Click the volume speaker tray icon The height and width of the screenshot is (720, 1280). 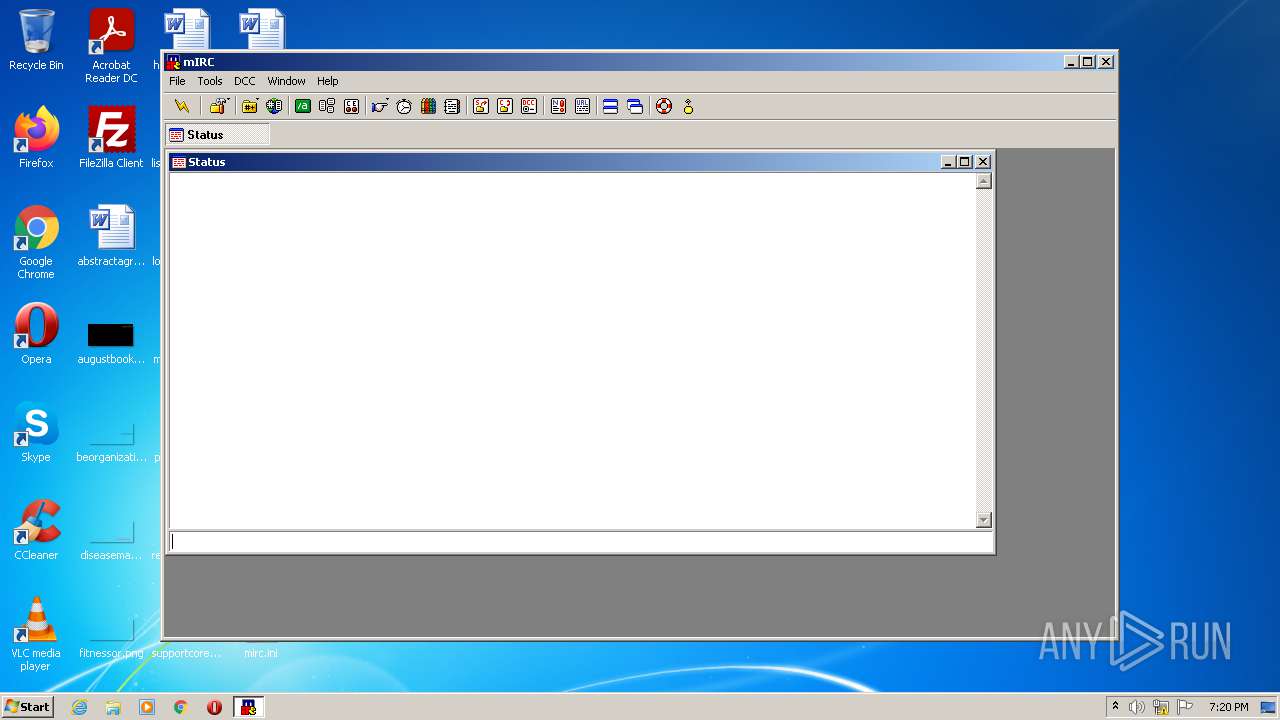point(1137,707)
